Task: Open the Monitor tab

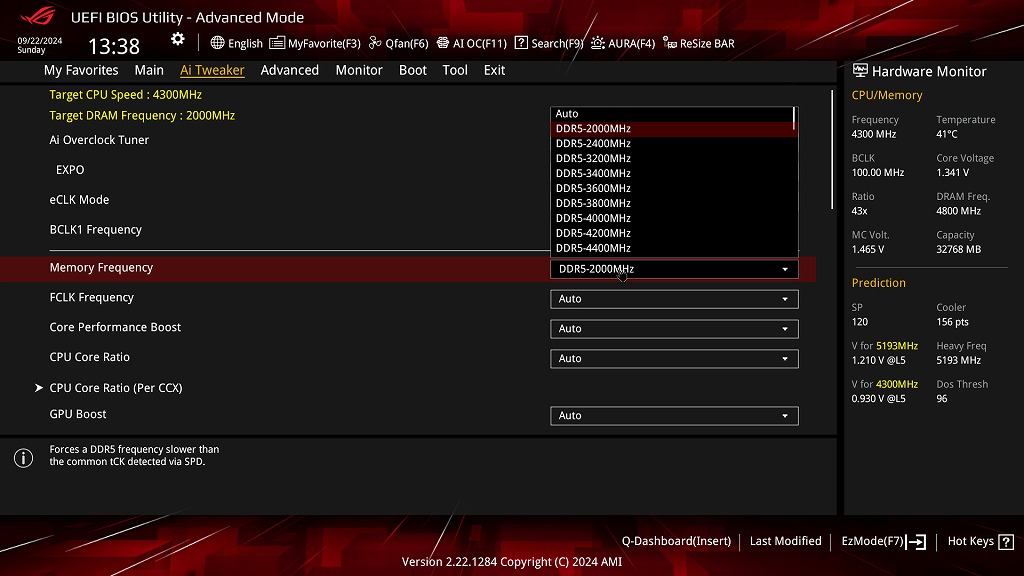Action: coord(359,70)
